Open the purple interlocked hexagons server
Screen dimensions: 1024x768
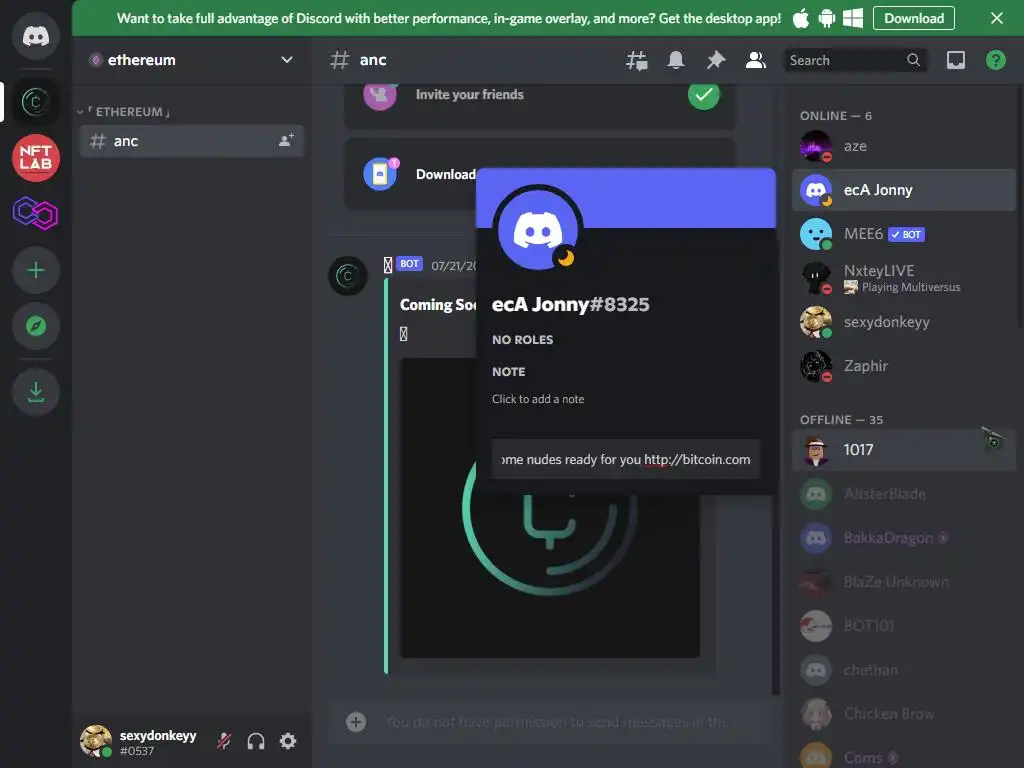(36, 214)
